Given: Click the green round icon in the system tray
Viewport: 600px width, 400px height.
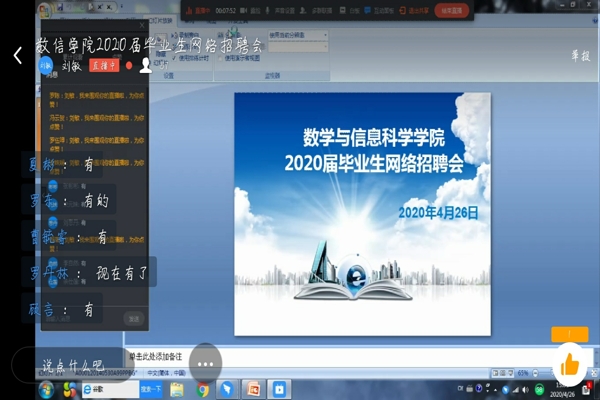Looking at the screenshot, I should pyautogui.click(x=540, y=390).
